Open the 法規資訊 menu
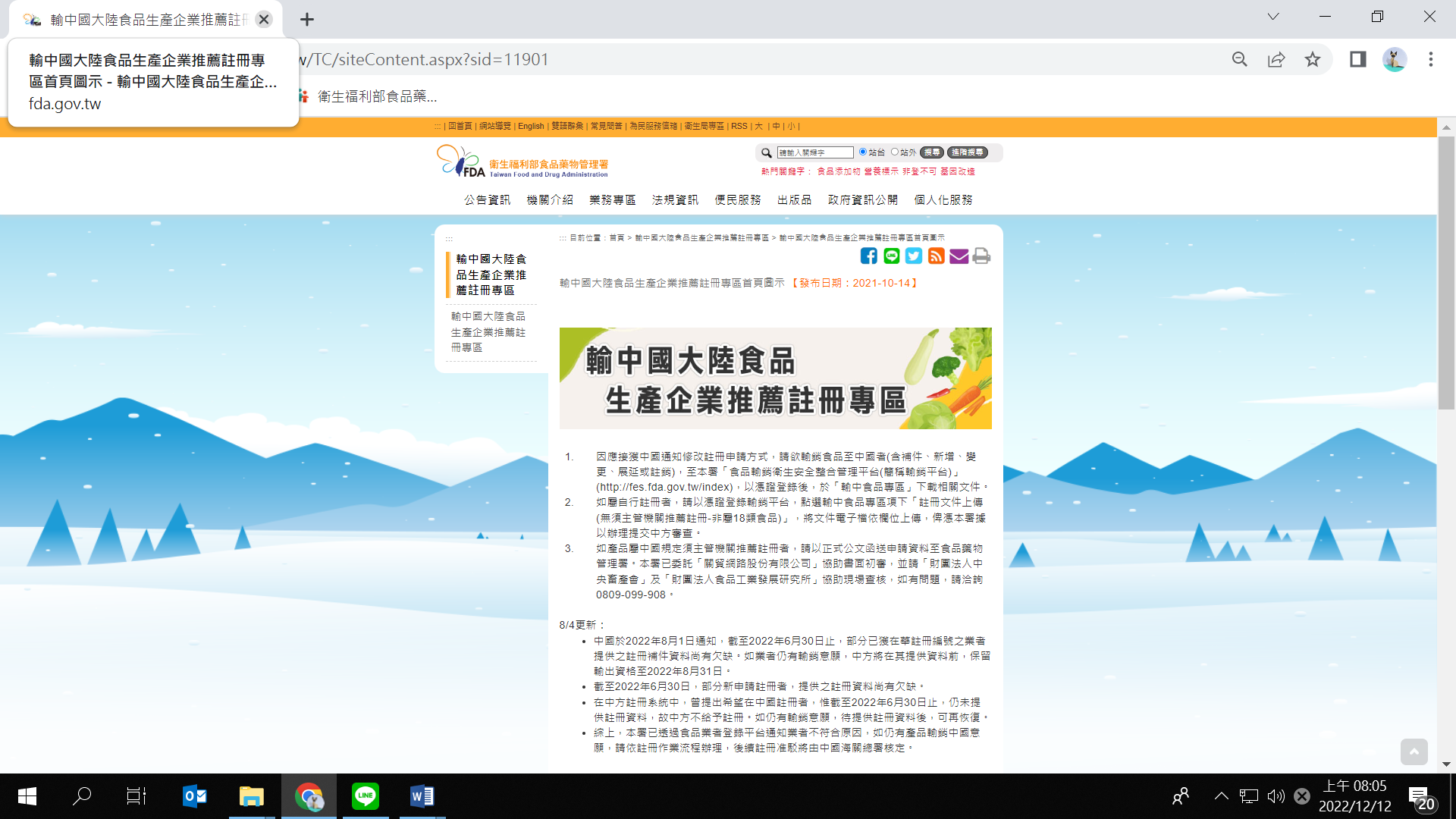Image resolution: width=1456 pixels, height=819 pixels. 675,200
